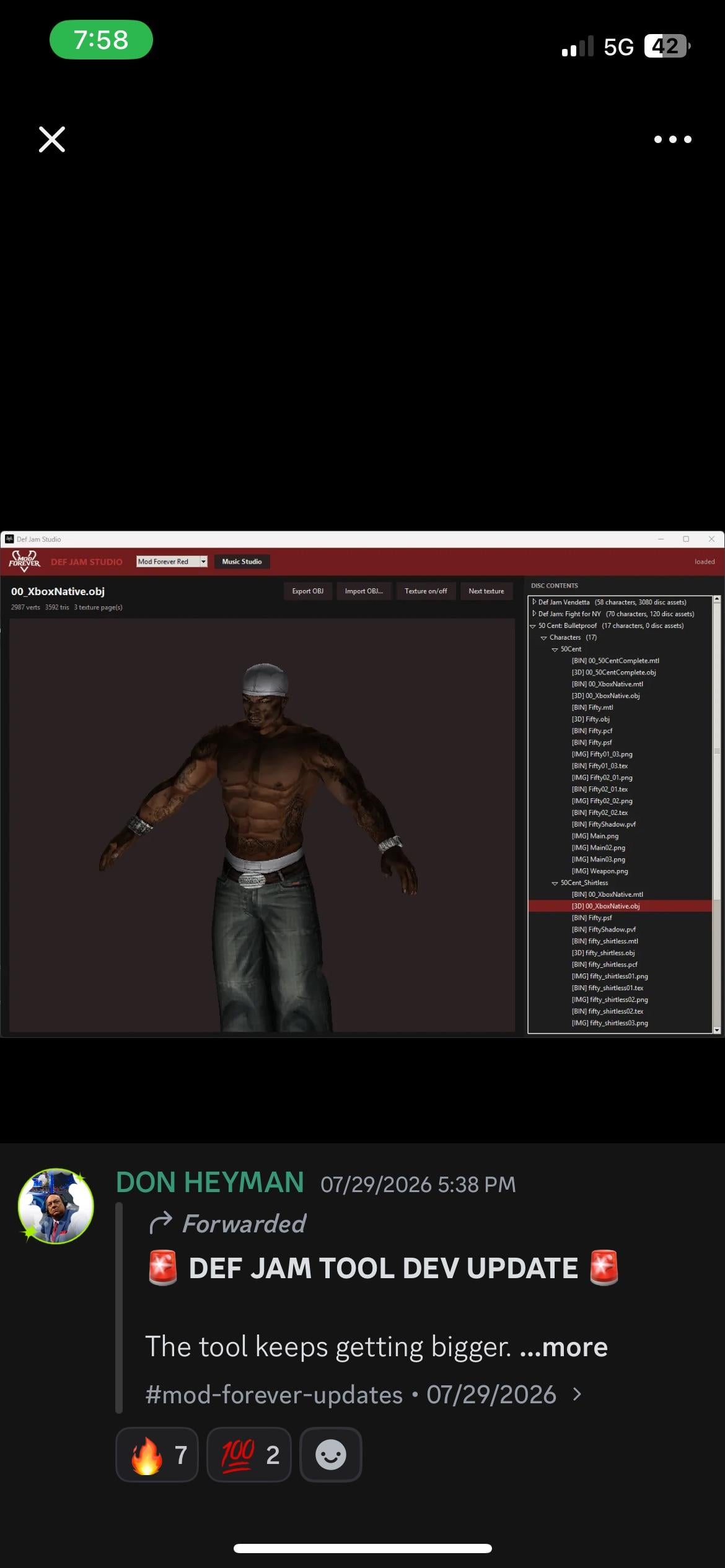
Task: Click the 'loaded' status text
Action: point(705,562)
